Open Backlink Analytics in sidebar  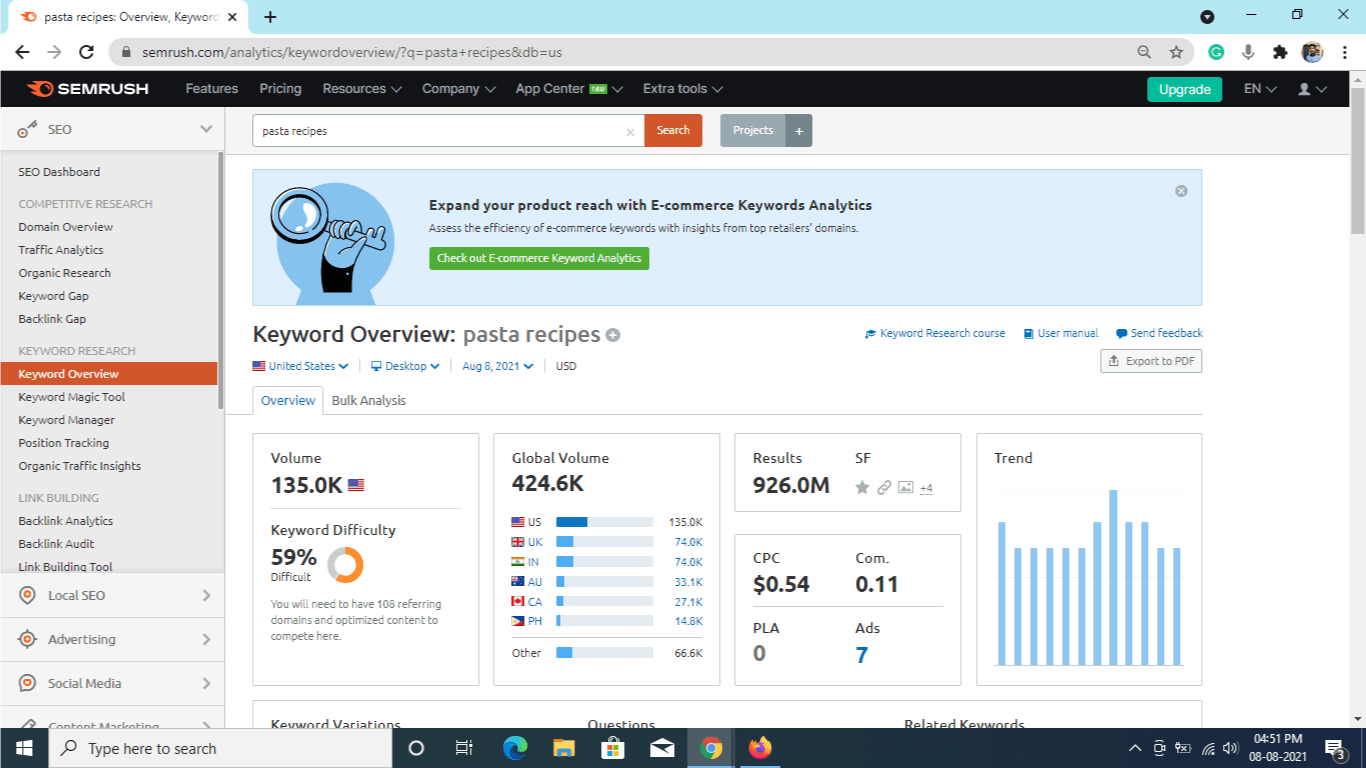tap(66, 521)
